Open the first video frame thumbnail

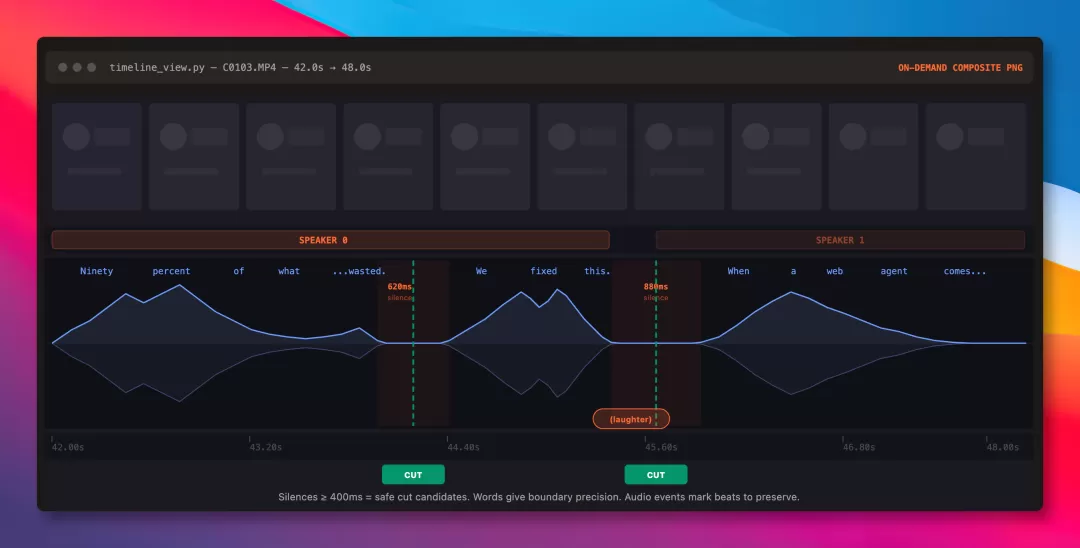click(97, 157)
